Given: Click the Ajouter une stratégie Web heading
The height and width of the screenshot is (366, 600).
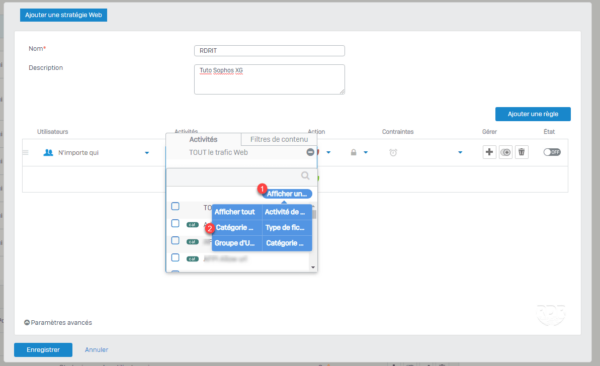Looking at the screenshot, I should [x=64, y=15].
